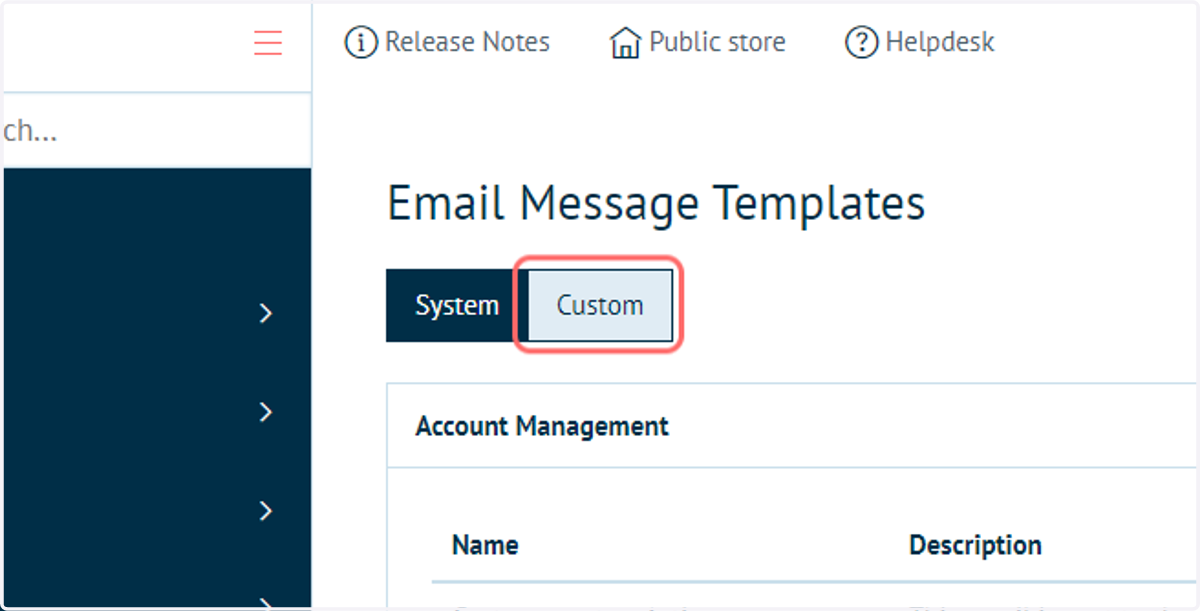
Task: Click the Name column header
Action: click(x=485, y=545)
